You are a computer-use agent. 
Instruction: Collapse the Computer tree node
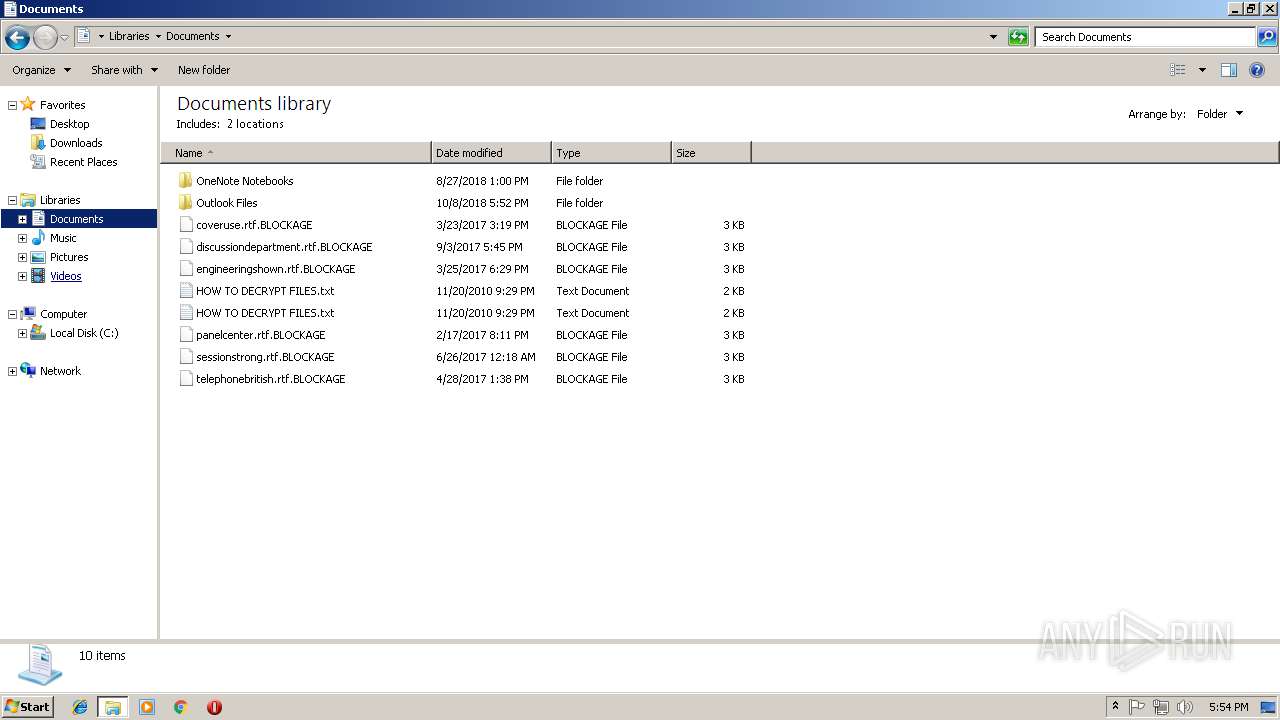12,314
